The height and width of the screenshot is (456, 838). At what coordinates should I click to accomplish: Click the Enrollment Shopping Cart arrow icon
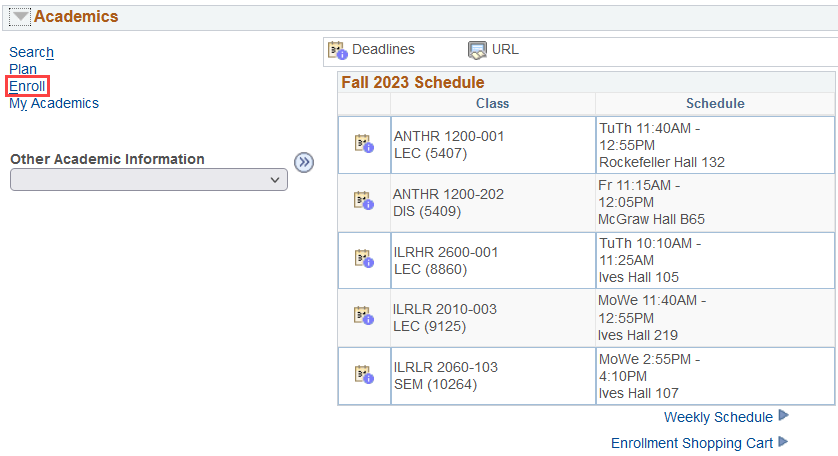(784, 442)
